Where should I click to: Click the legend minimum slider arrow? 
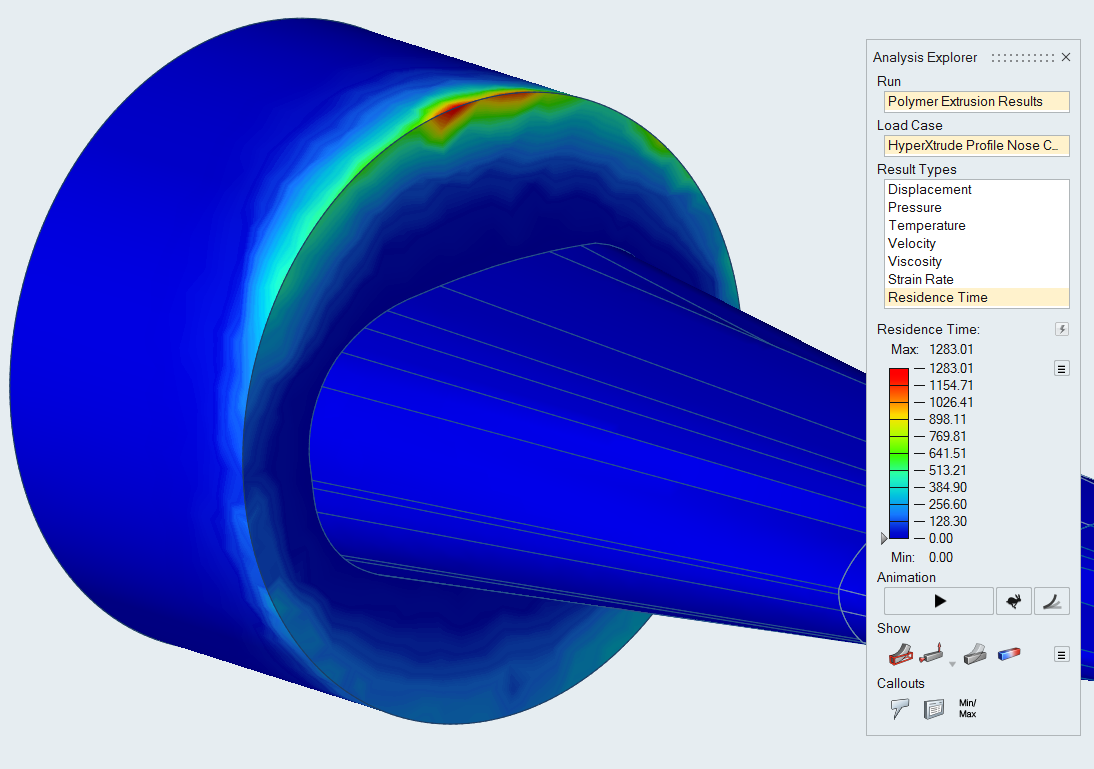883,539
